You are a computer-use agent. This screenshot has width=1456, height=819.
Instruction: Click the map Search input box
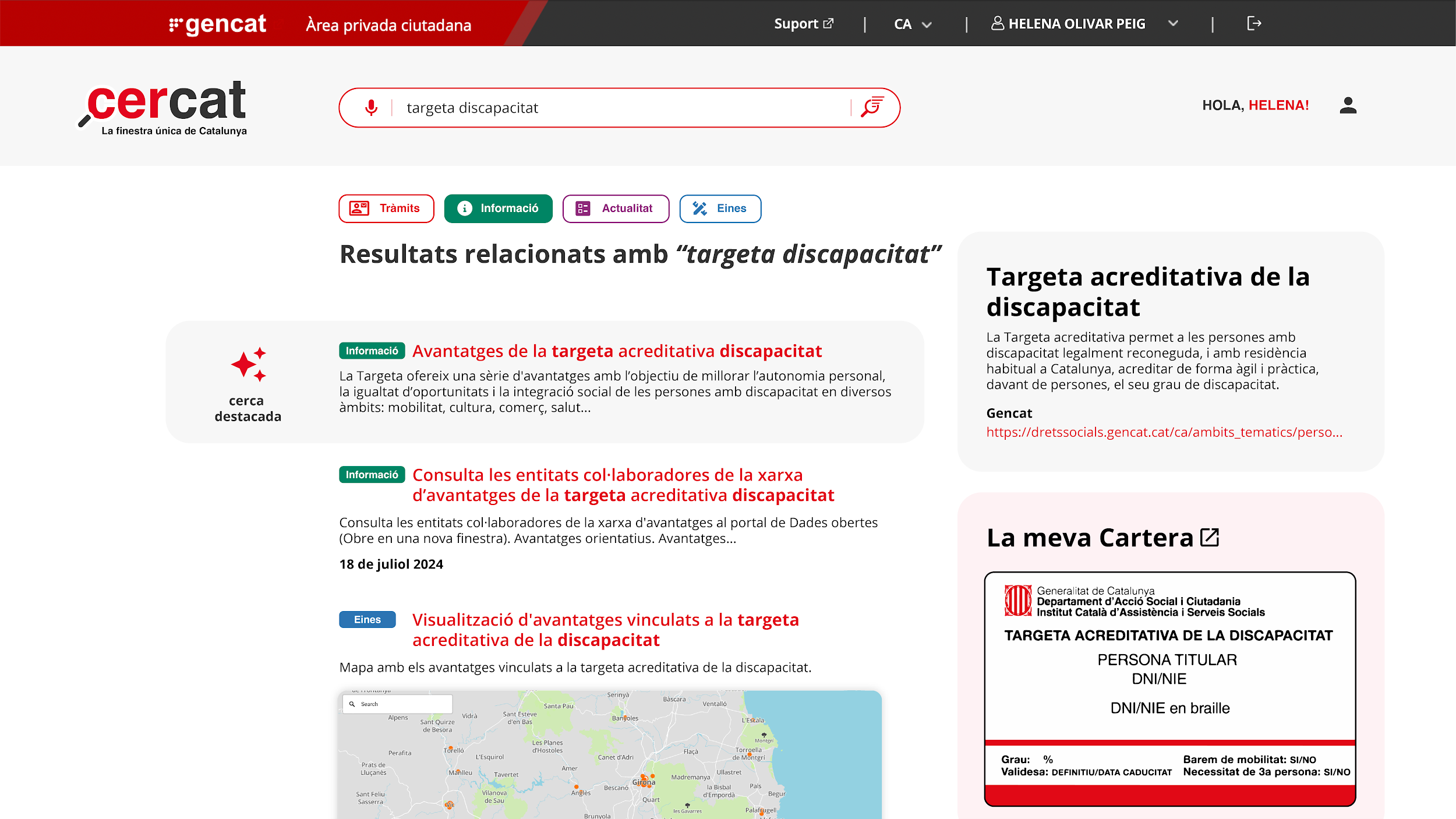coord(398,704)
